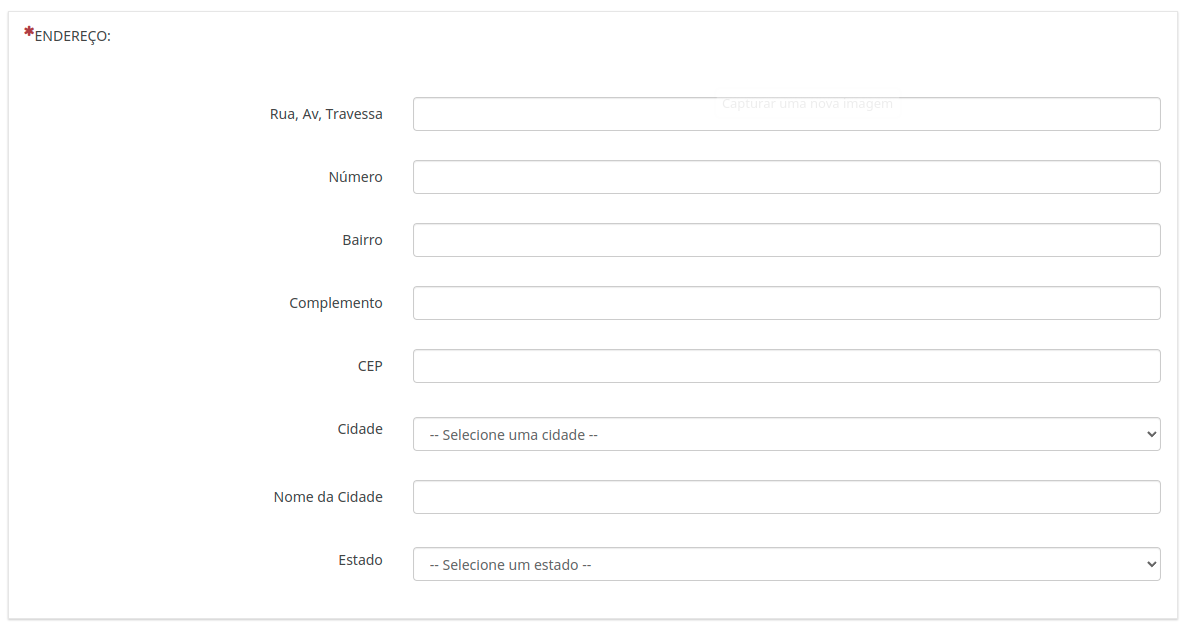
Task: Click the 'Número' field label
Action: (x=356, y=177)
